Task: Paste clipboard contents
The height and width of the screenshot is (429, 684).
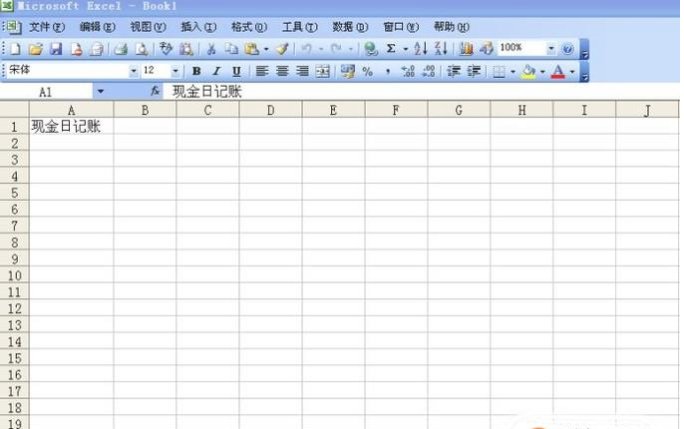Action: point(252,48)
